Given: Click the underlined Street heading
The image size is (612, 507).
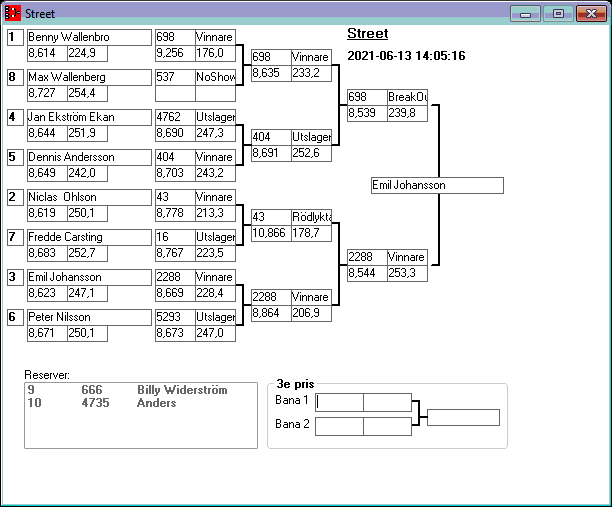Looking at the screenshot, I should pos(367,34).
